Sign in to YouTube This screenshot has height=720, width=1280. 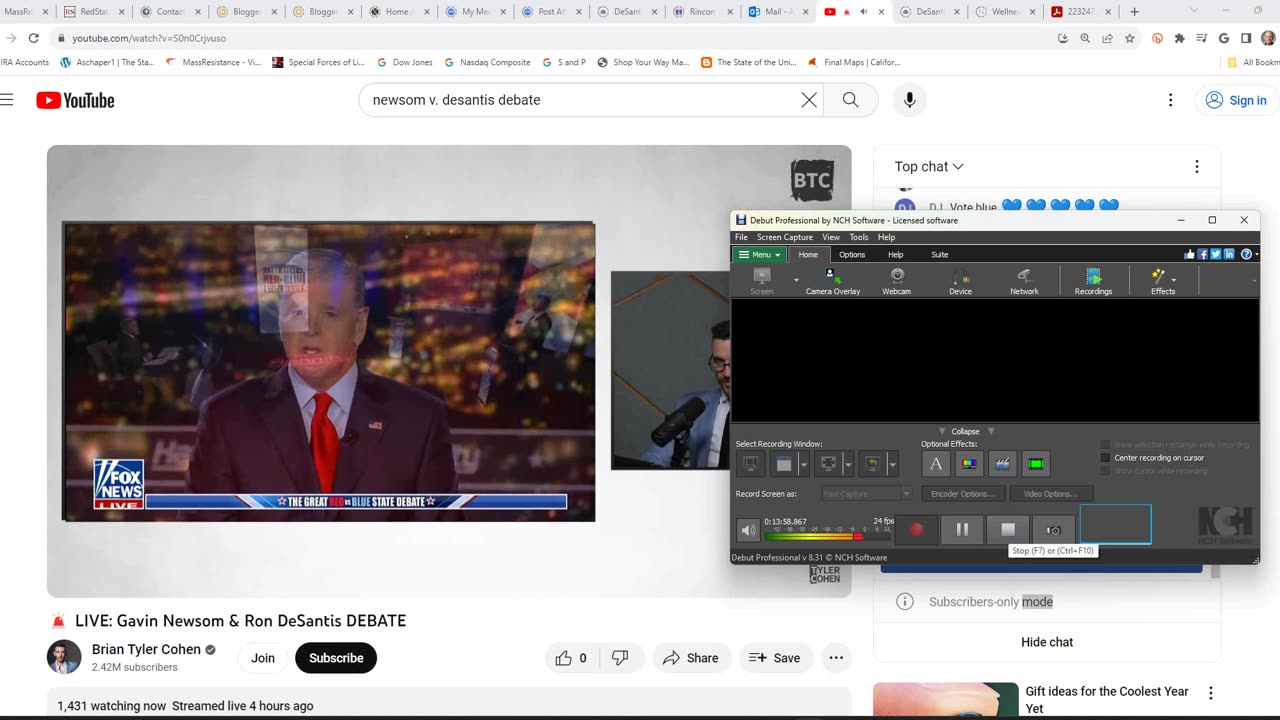pos(1236,100)
